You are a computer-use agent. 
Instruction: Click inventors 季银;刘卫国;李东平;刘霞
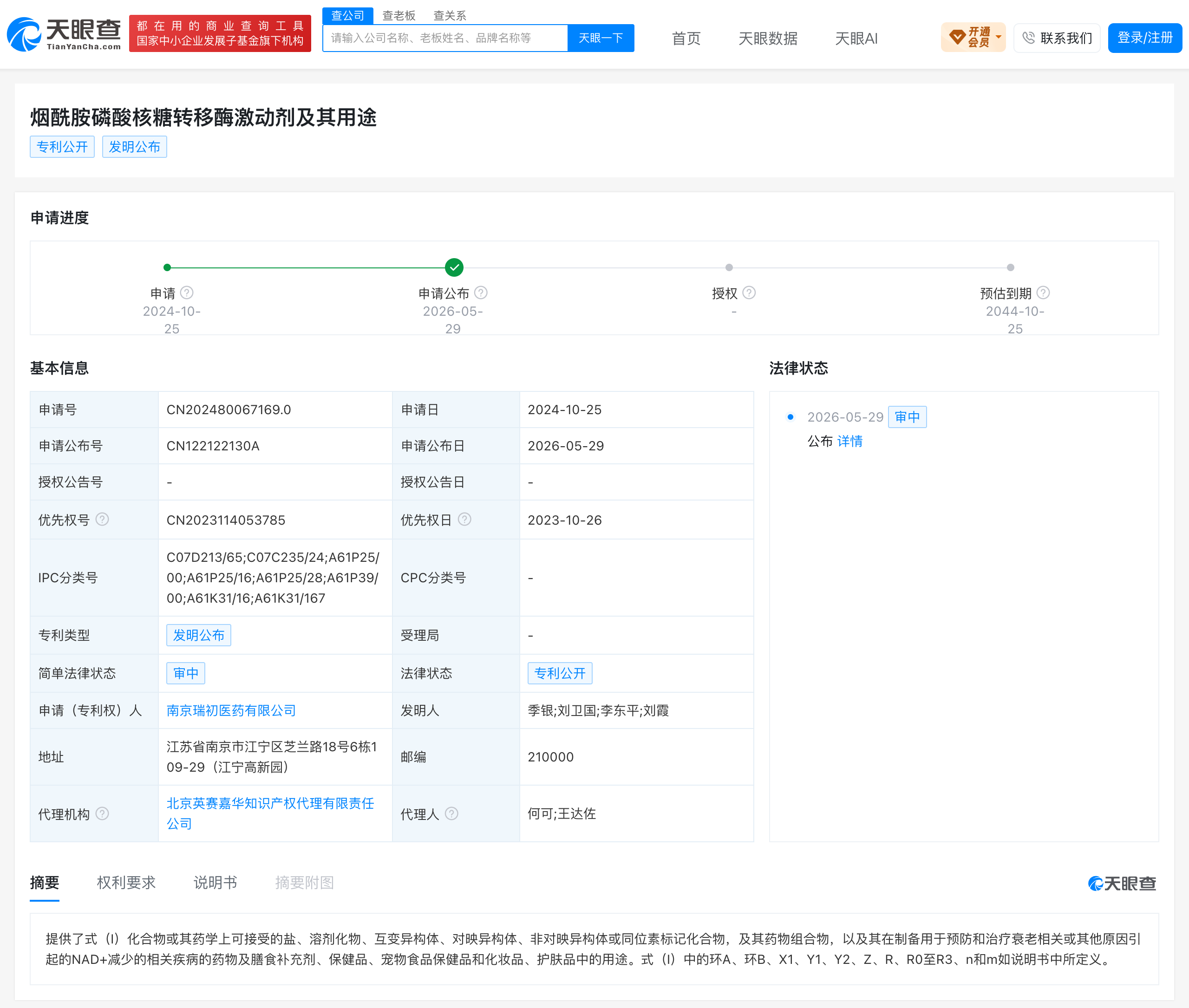pyautogui.click(x=598, y=710)
